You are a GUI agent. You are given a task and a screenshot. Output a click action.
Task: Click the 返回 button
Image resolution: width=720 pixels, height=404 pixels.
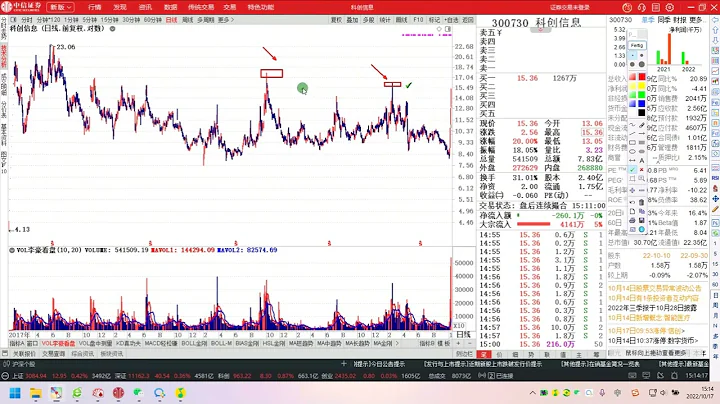pos(467,20)
